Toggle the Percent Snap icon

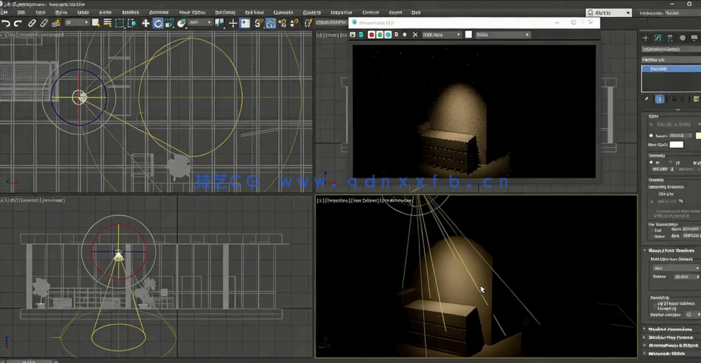[283, 23]
